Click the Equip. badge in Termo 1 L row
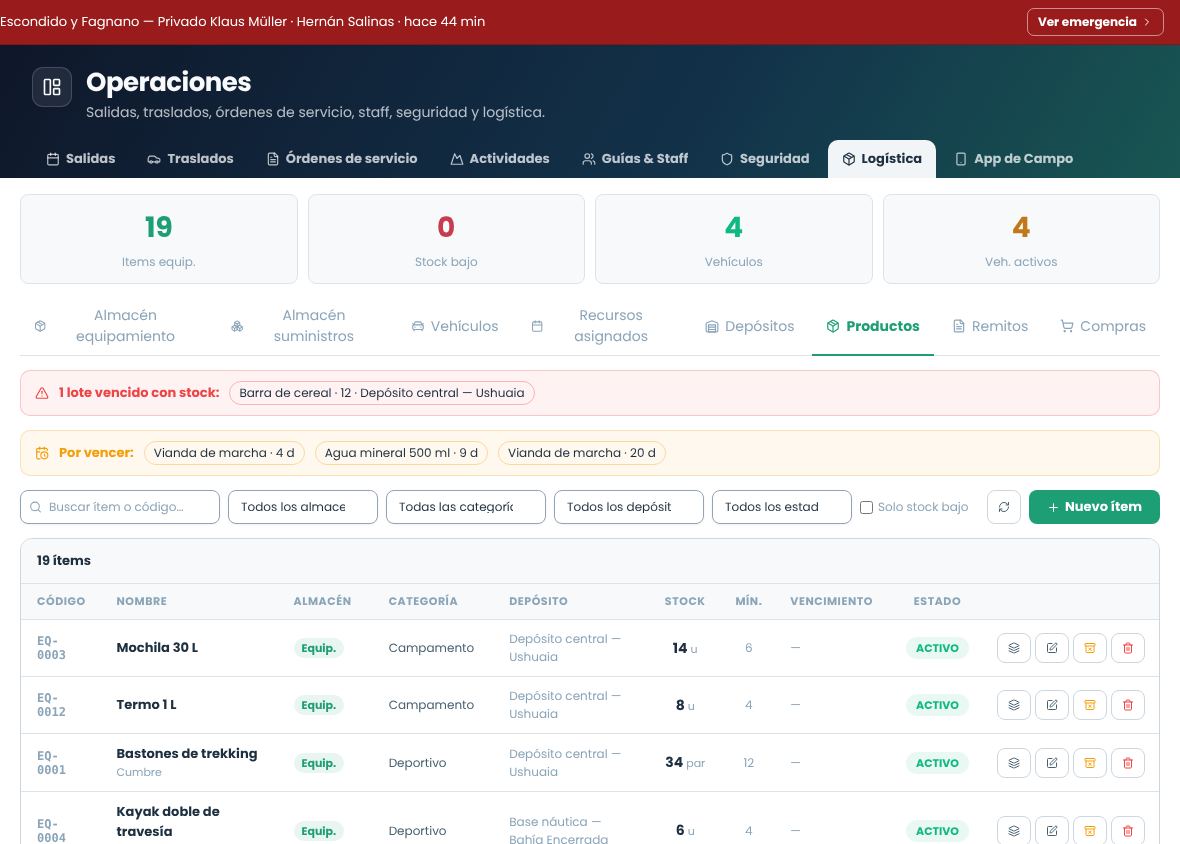The height and width of the screenshot is (844, 1180). 318,705
